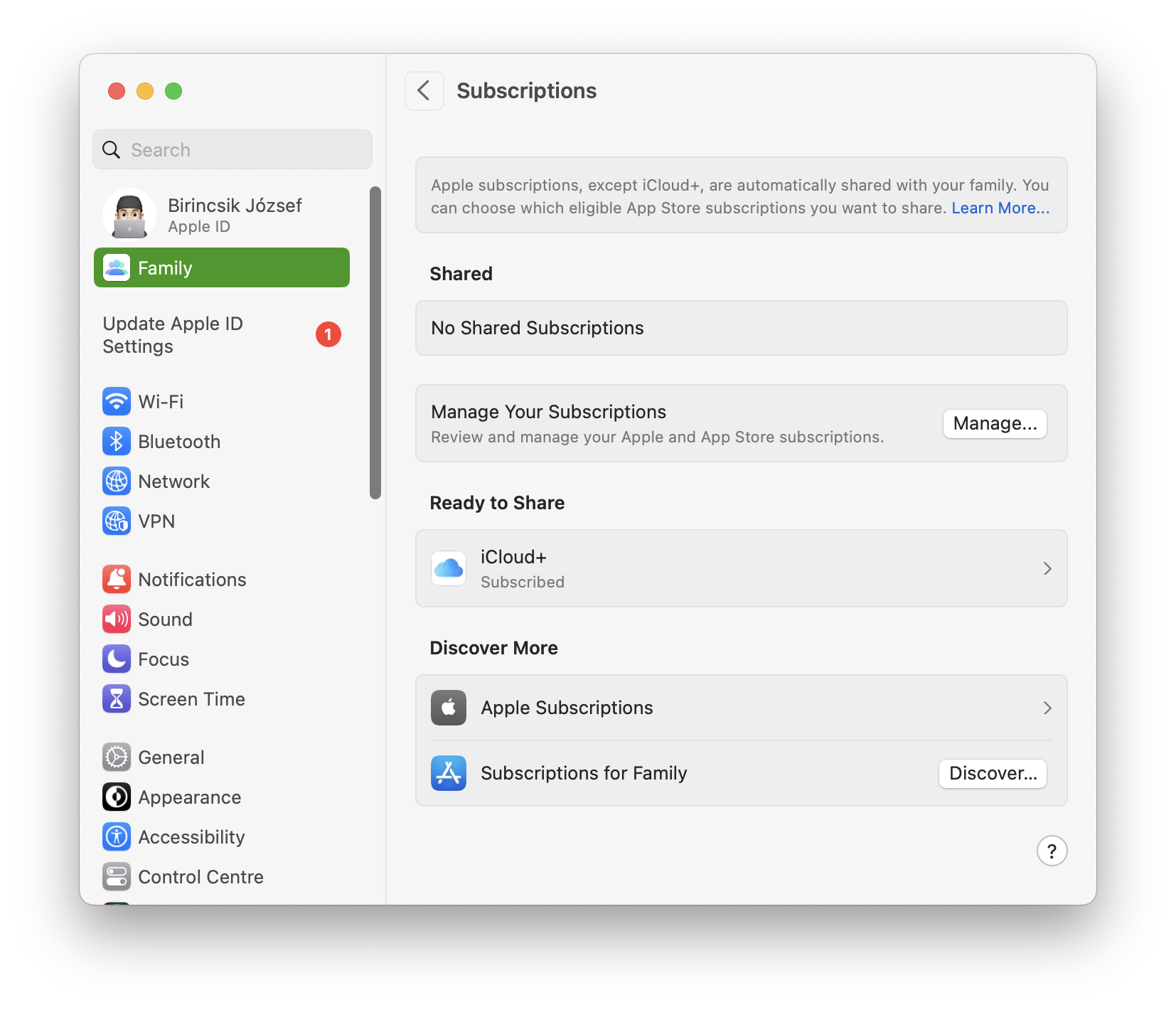This screenshot has width=1176, height=1010.
Task: Click the Ready to Share heading
Action: [497, 503]
